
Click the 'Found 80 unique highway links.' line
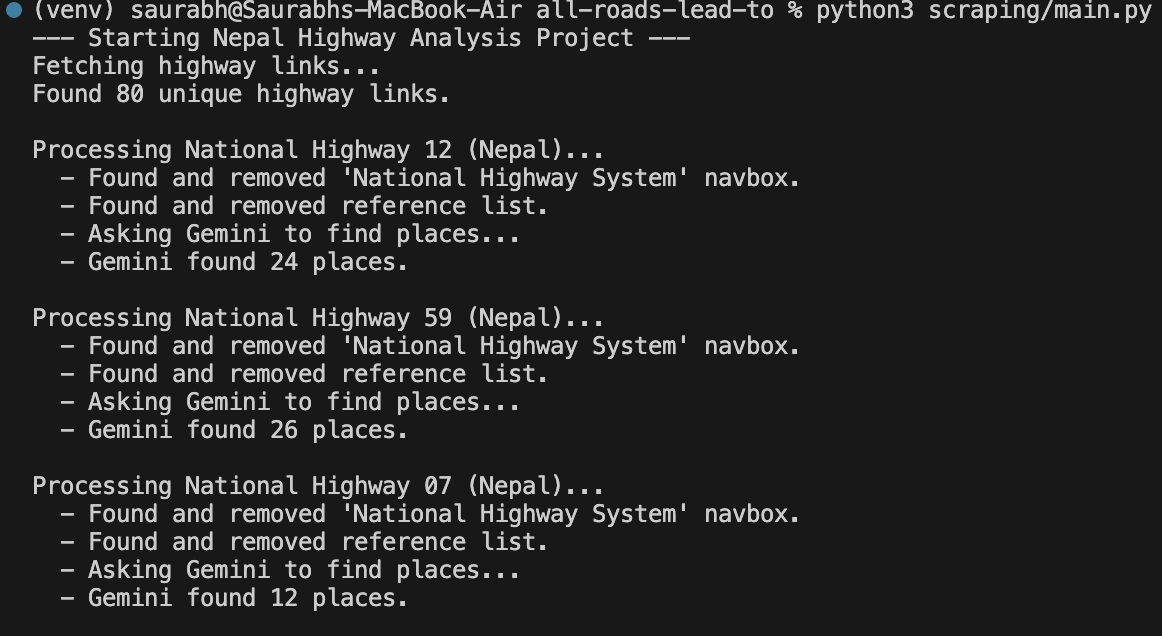pyautogui.click(x=241, y=94)
